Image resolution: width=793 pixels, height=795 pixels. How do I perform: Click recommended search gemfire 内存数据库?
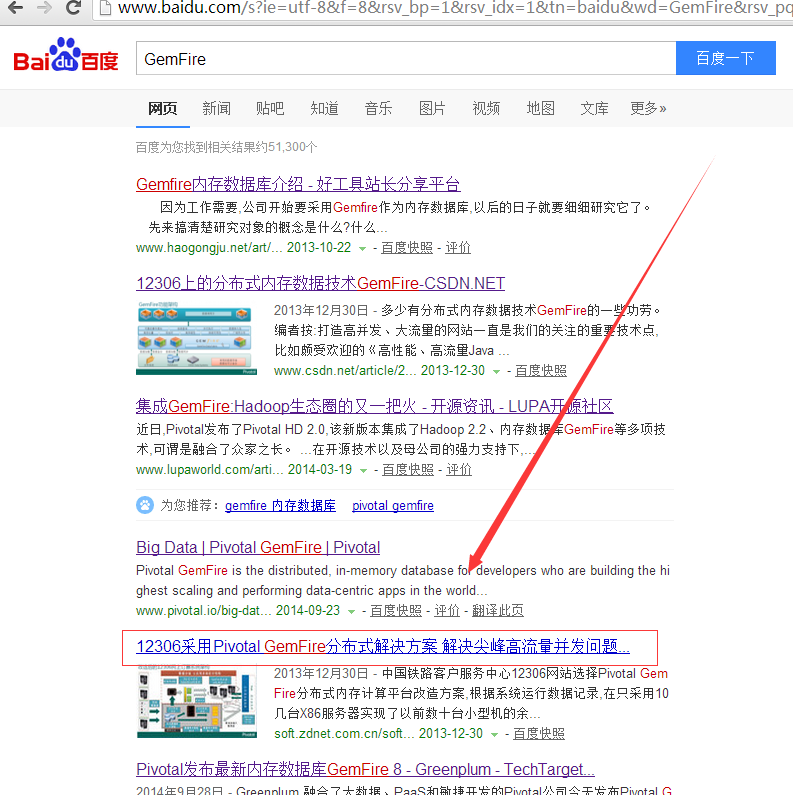pyautogui.click(x=280, y=505)
